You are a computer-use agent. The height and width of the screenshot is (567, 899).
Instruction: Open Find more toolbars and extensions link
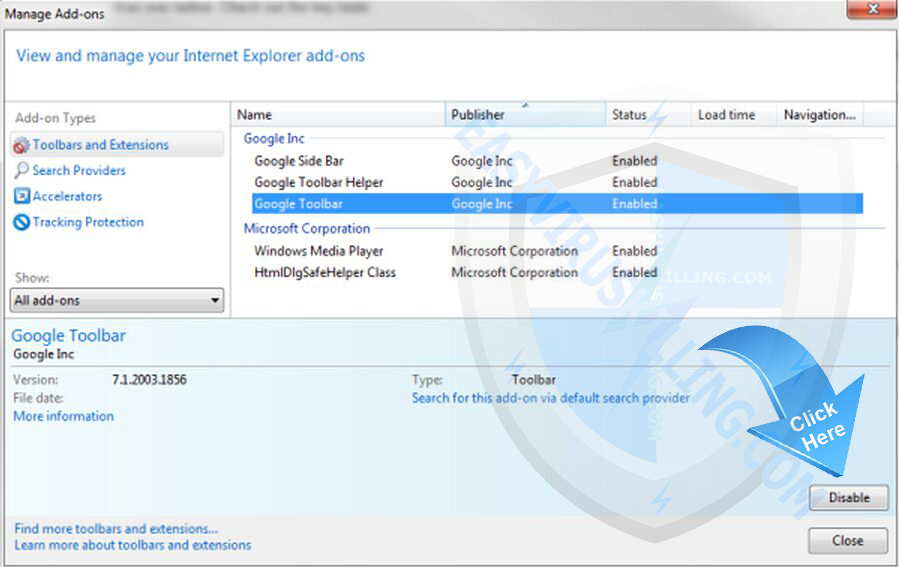pos(116,528)
